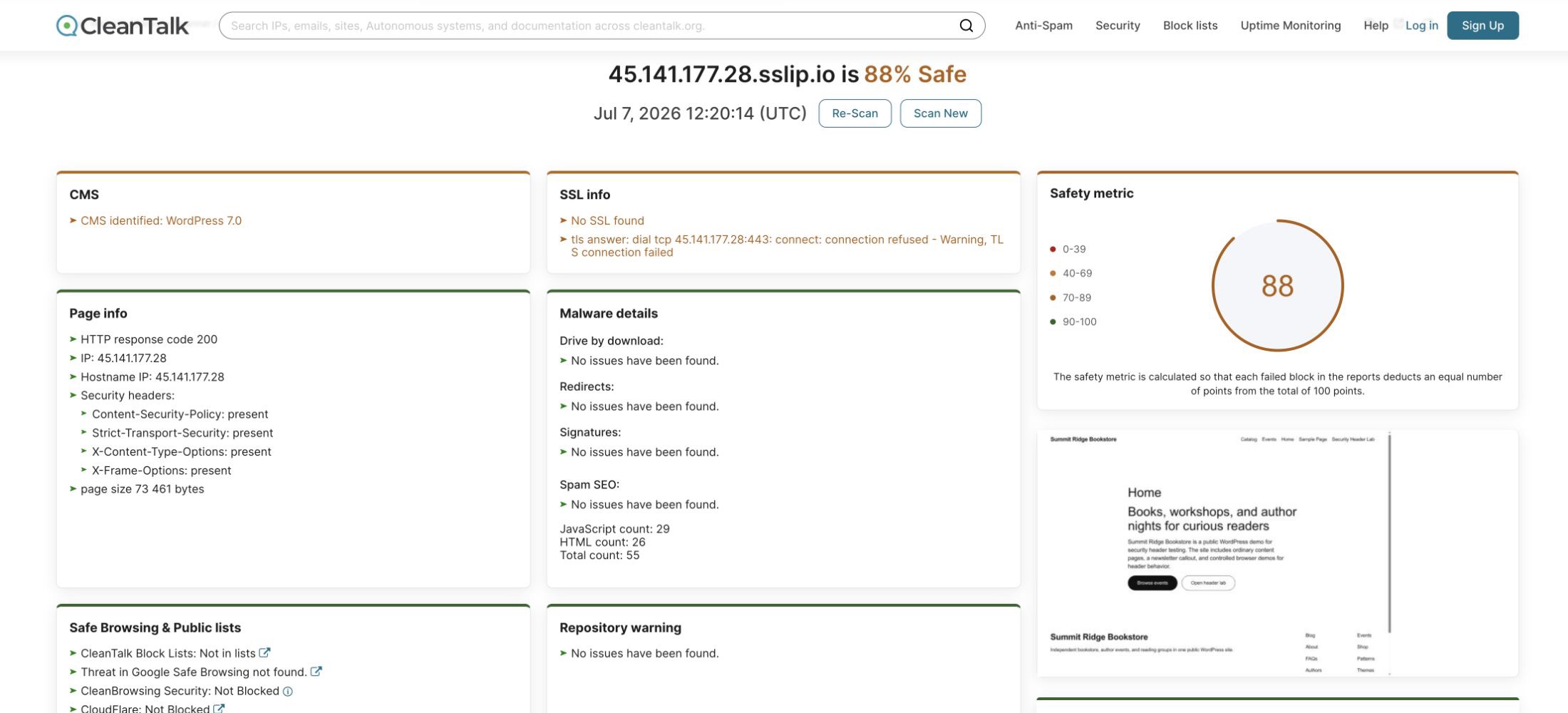Click 'X-Frame-Options: present' line

tap(161, 471)
